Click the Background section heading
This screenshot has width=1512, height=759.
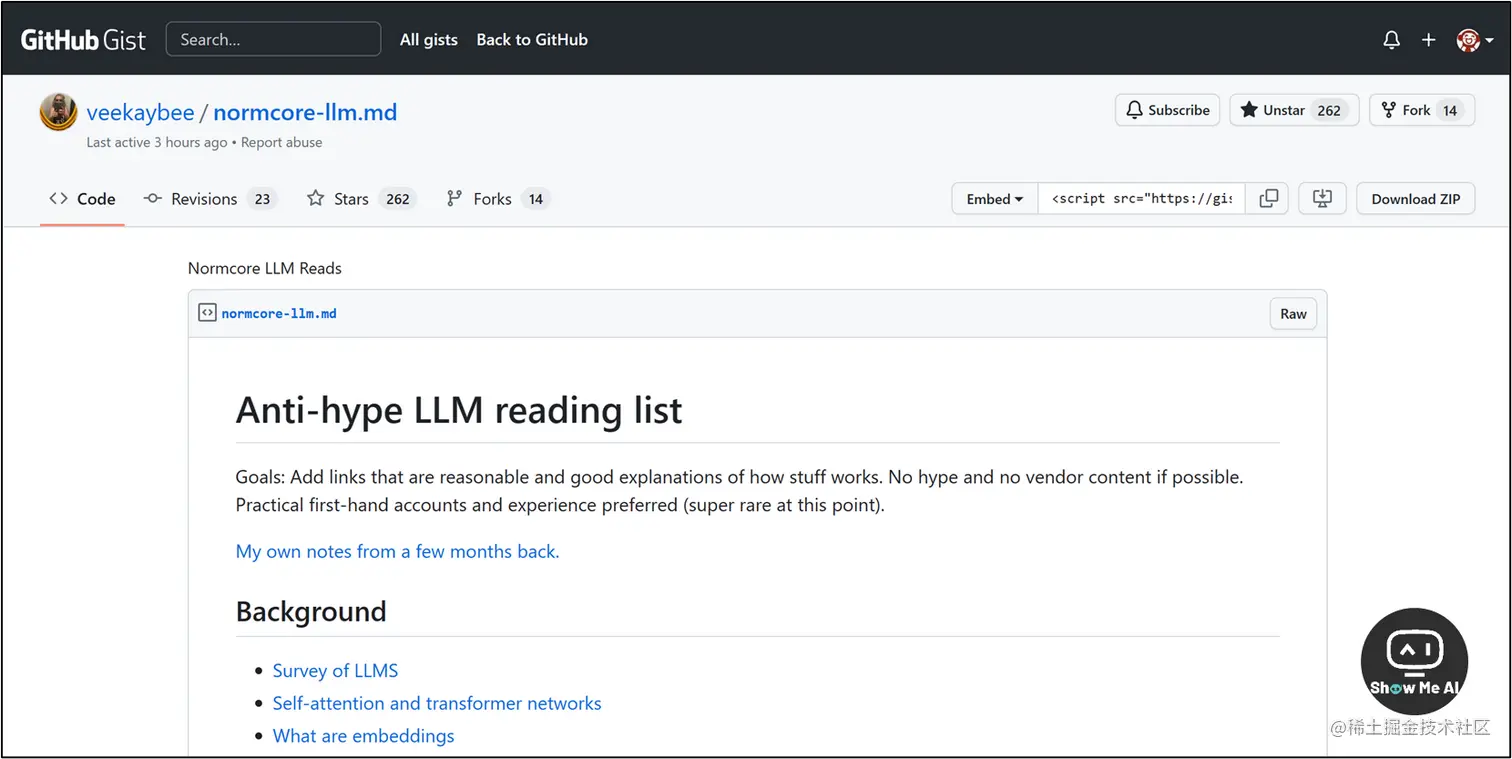coord(311,611)
